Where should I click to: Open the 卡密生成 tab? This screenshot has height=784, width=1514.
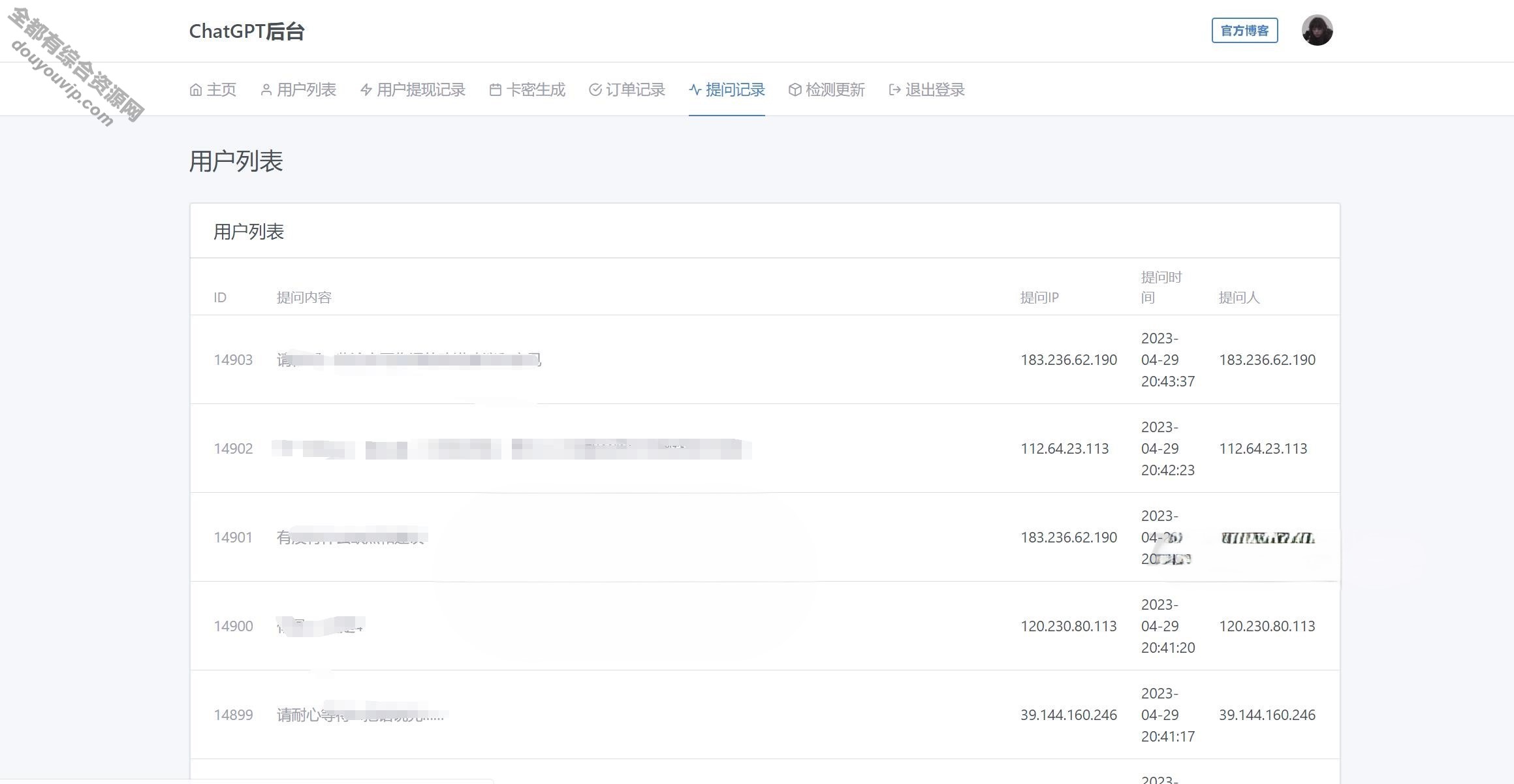[x=528, y=90]
